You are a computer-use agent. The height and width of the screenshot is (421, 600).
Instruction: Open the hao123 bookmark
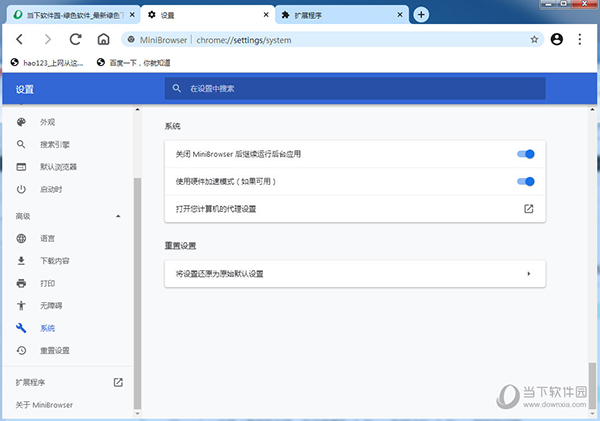47,63
